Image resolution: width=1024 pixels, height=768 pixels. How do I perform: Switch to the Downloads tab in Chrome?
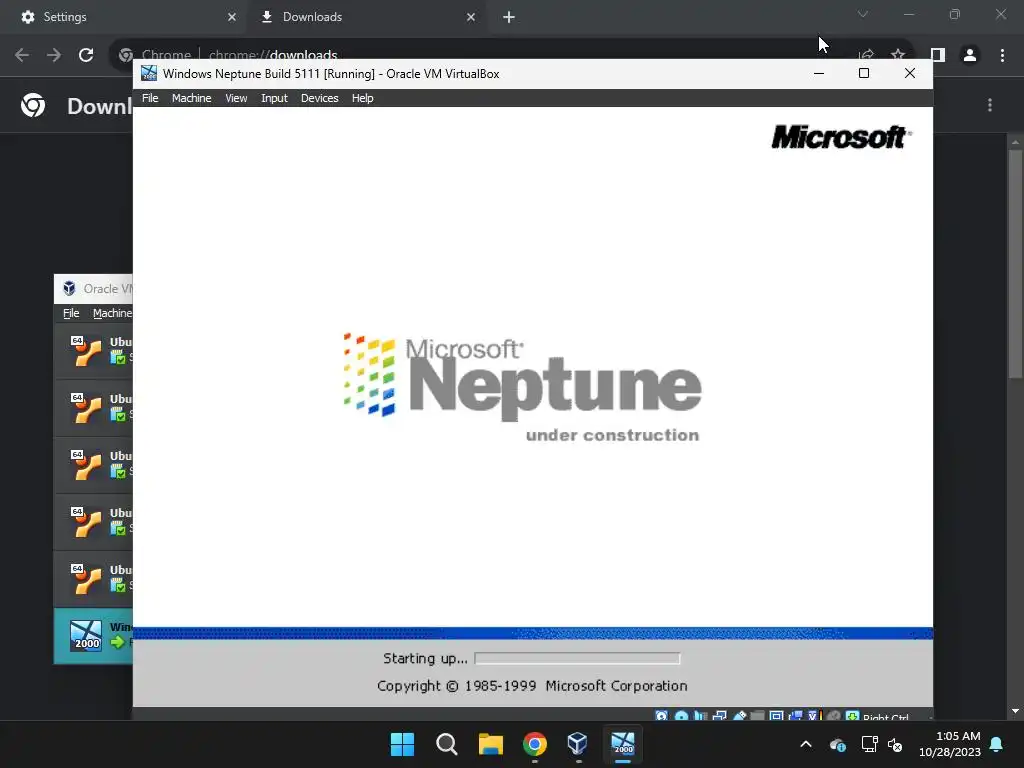(366, 17)
